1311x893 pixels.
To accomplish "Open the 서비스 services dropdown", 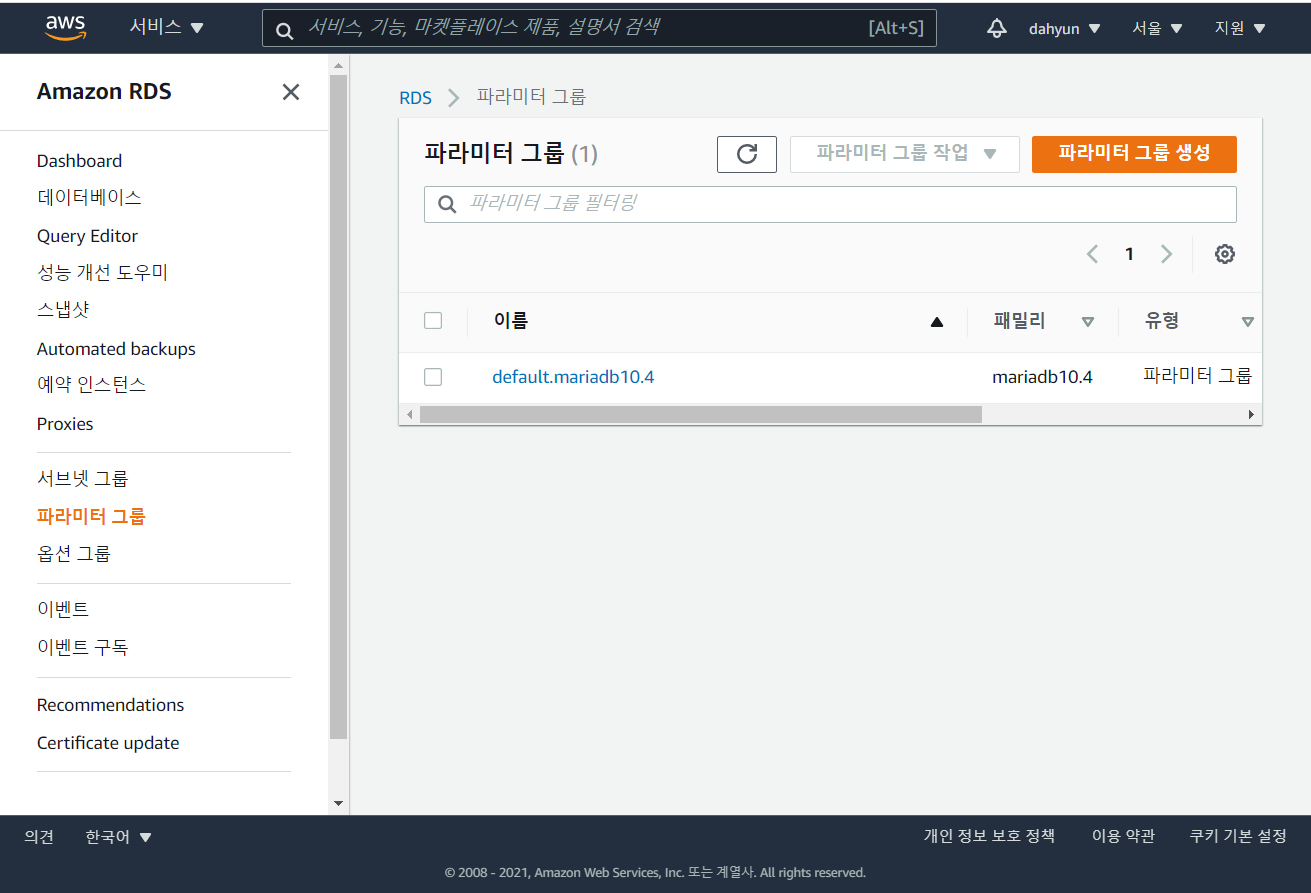I will [166, 28].
